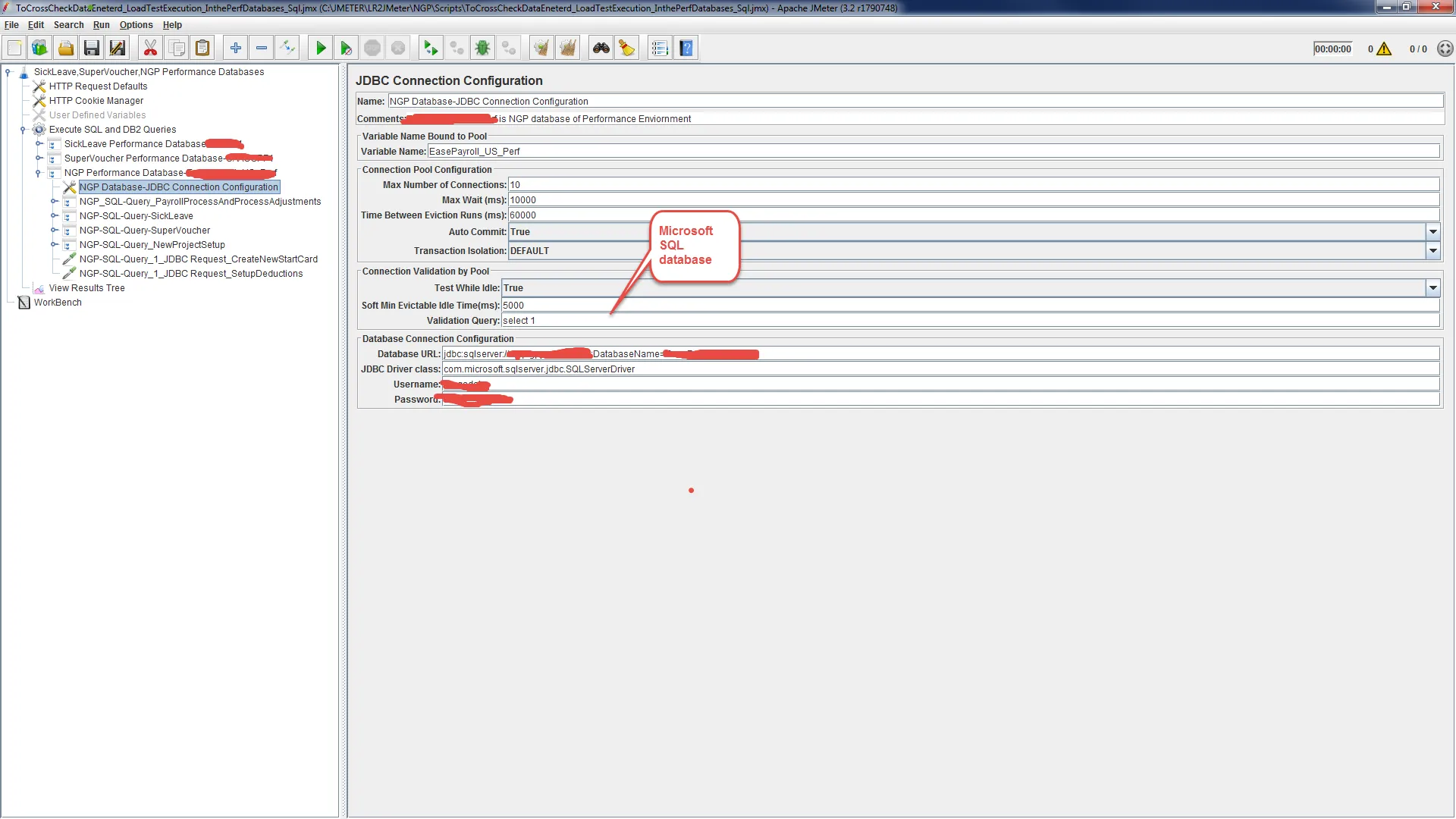Click the Start test green arrow
The width and height of the screenshot is (1456, 819).
coord(321,49)
